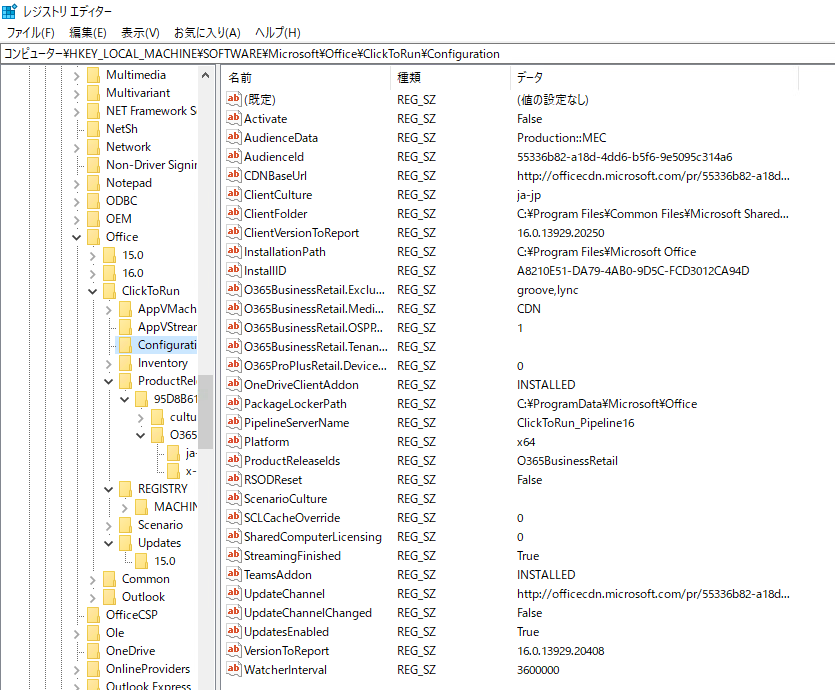Click the PipelineServerName data ClickToRun_Pipeline16

575,423
